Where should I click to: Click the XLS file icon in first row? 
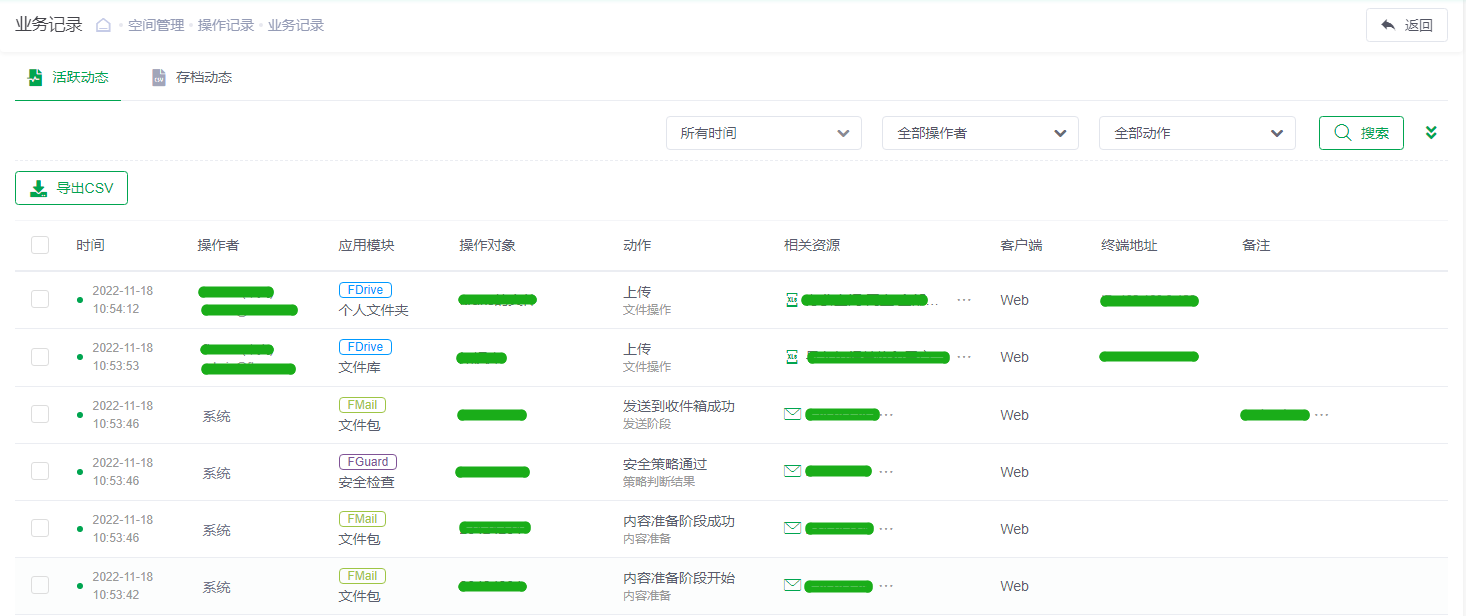(x=792, y=299)
